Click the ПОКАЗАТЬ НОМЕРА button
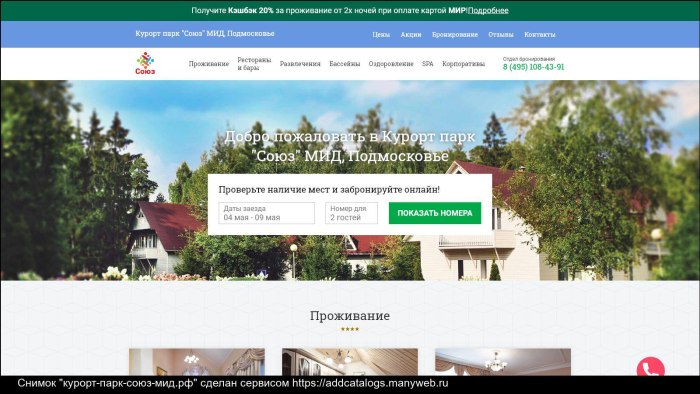The width and height of the screenshot is (700, 394). point(435,213)
